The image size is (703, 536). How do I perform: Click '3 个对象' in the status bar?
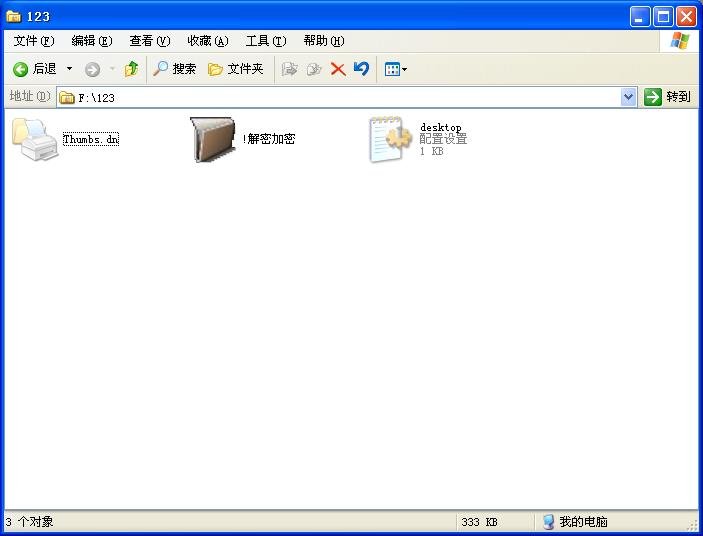30,522
